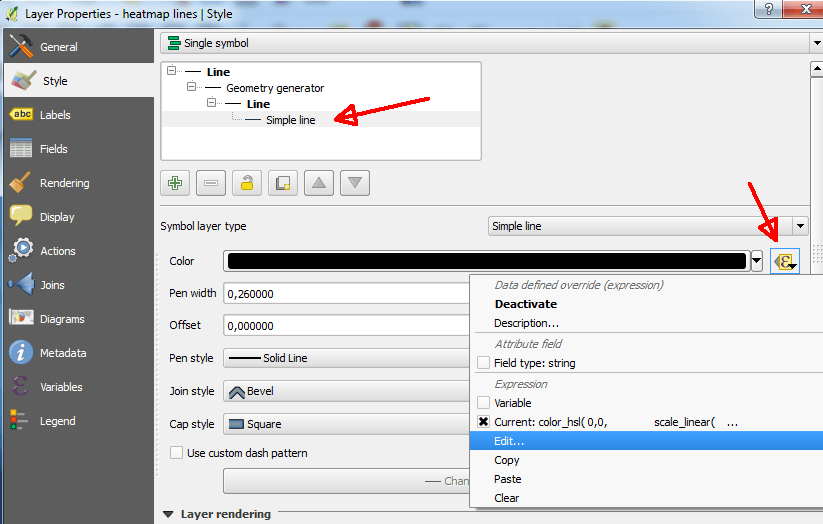Image resolution: width=823 pixels, height=524 pixels.
Task: Enable Use custom dash pattern
Action: (176, 453)
